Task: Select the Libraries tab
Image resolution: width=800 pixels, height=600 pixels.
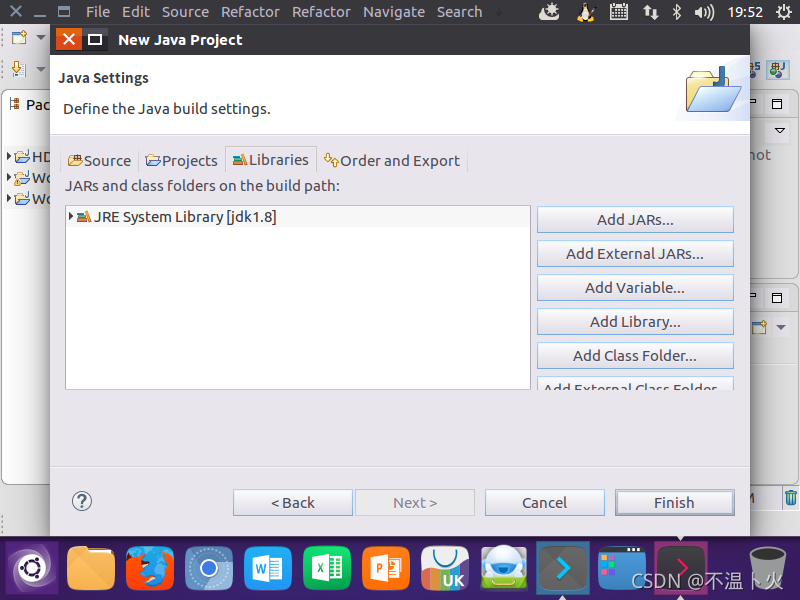Action: [271, 160]
